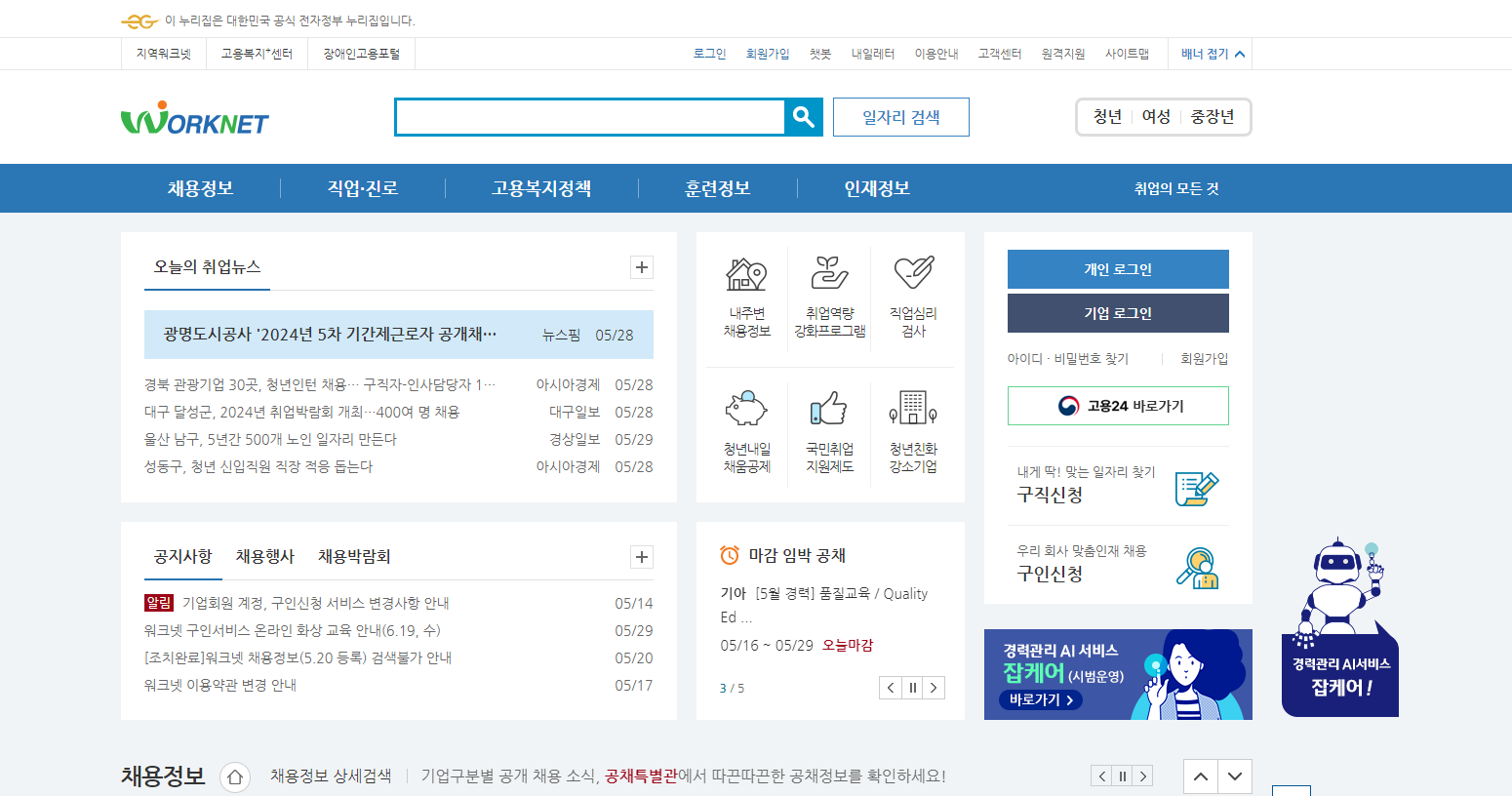Open 지역워크넷 top link
Image resolution: width=1512 pixels, height=796 pixels.
tap(164, 54)
